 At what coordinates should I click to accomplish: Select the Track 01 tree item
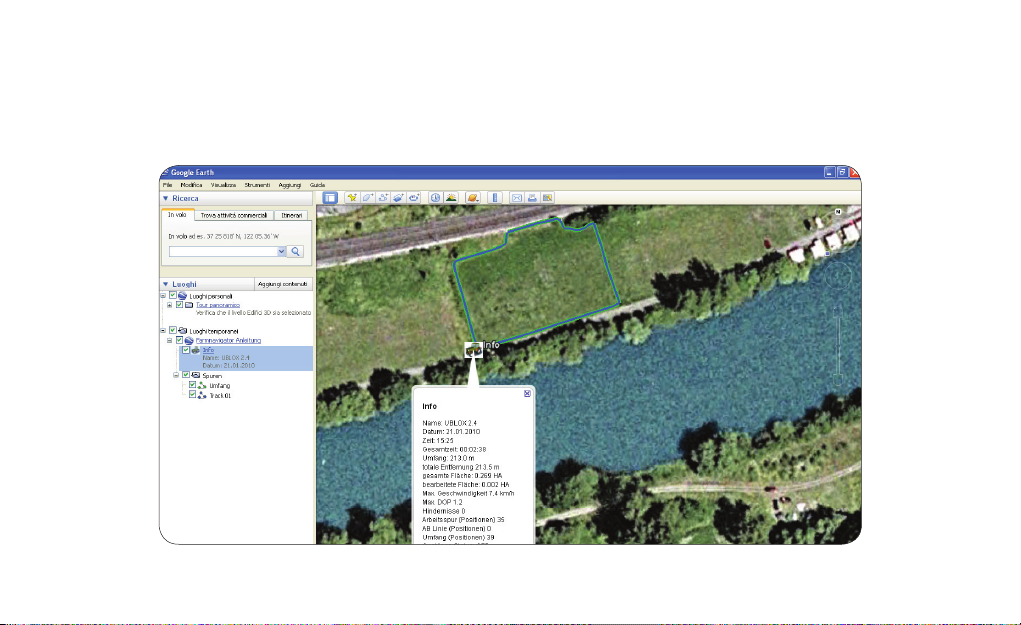tap(220, 395)
